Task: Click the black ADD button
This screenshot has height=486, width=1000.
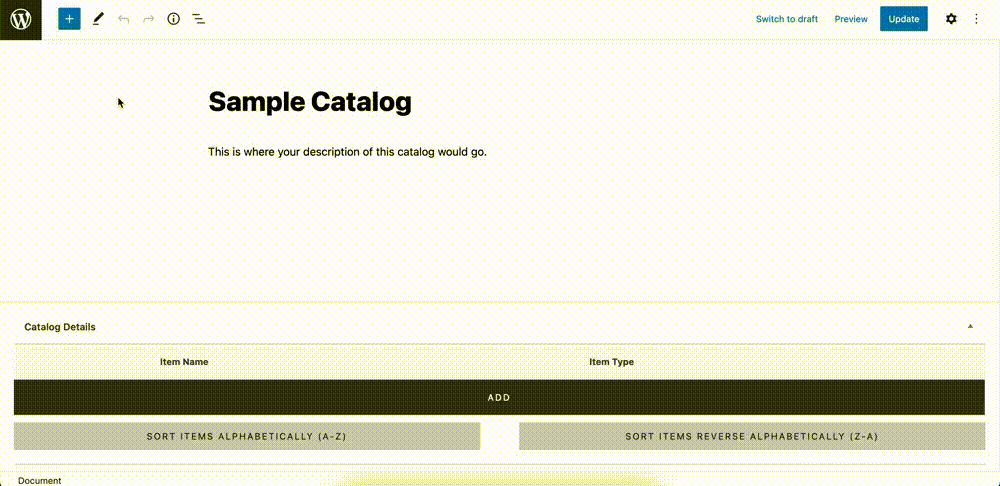Action: [499, 397]
